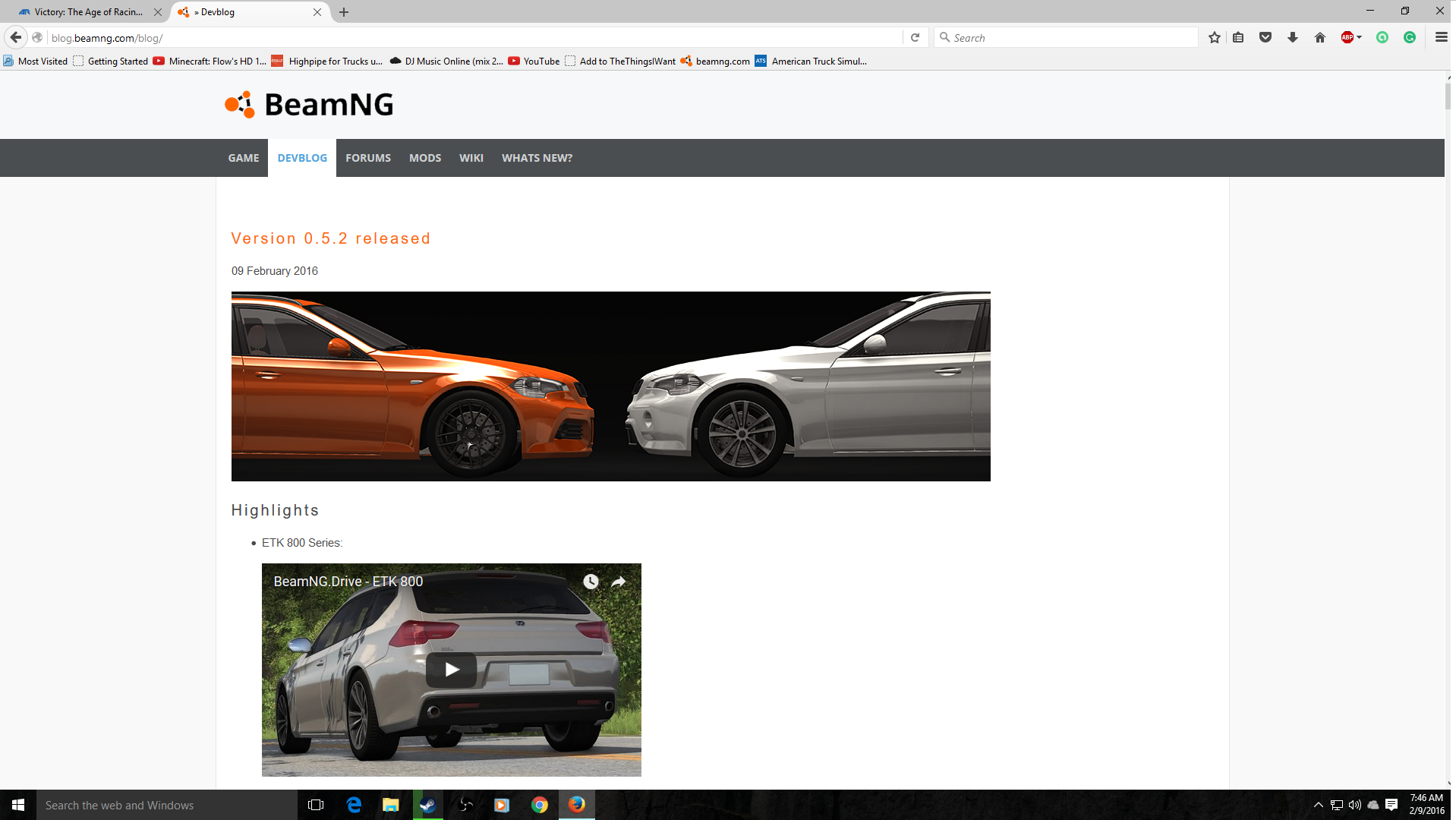Open the media player taskbar icon
Screen dimensions: 1456x820
(502, 805)
